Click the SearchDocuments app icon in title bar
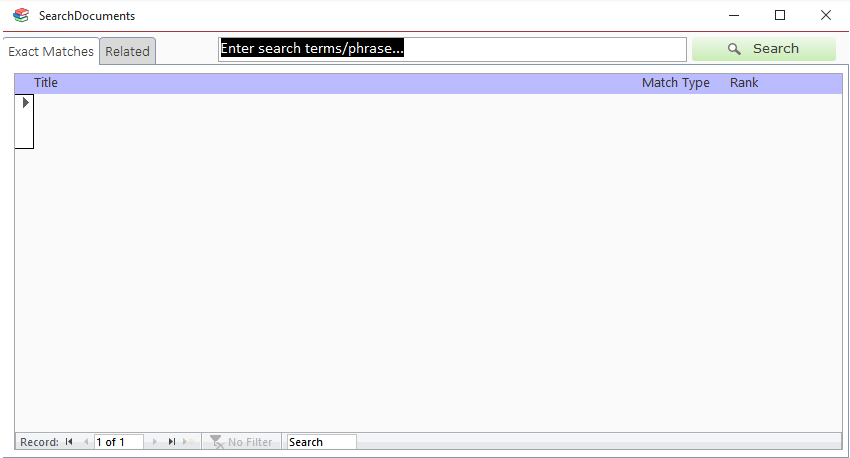 click(x=21, y=15)
